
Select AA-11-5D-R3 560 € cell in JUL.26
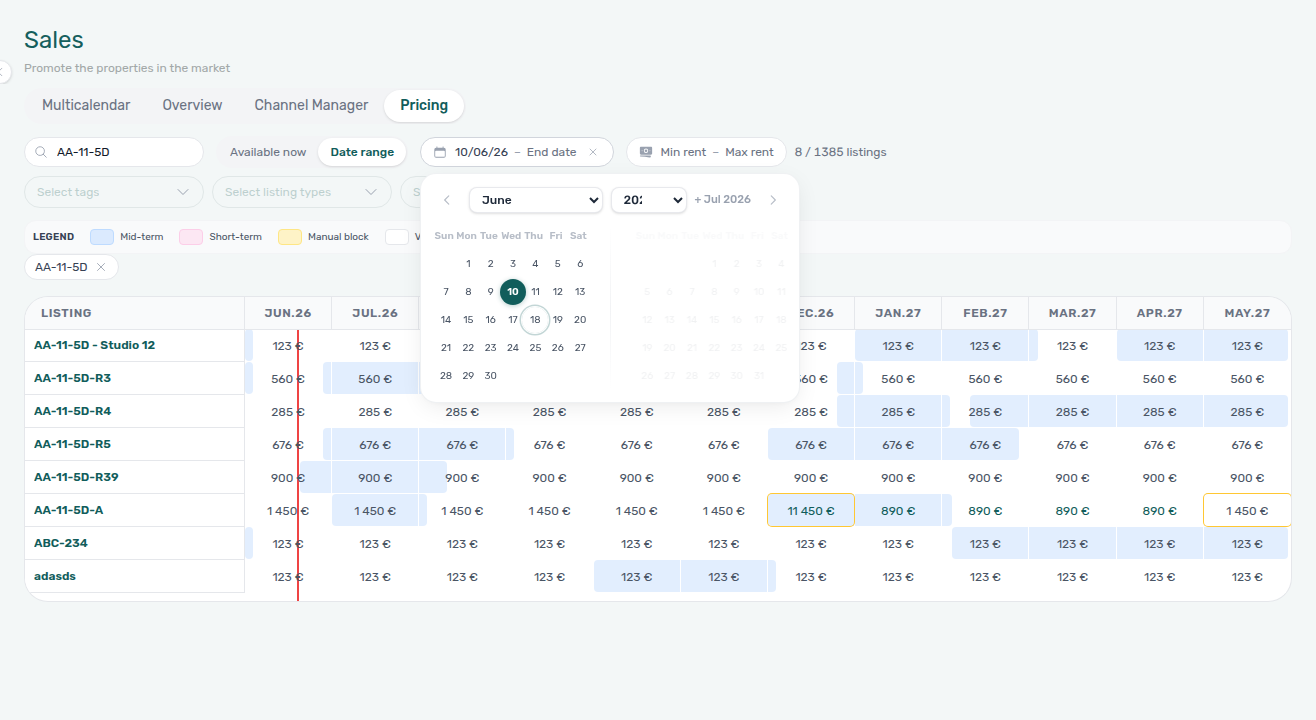click(x=375, y=379)
